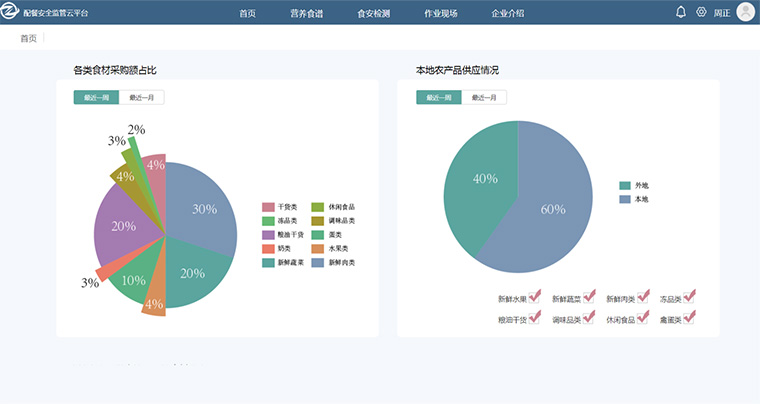
Task: Select 最近一周 tab in supply chart
Action: (x=439, y=97)
